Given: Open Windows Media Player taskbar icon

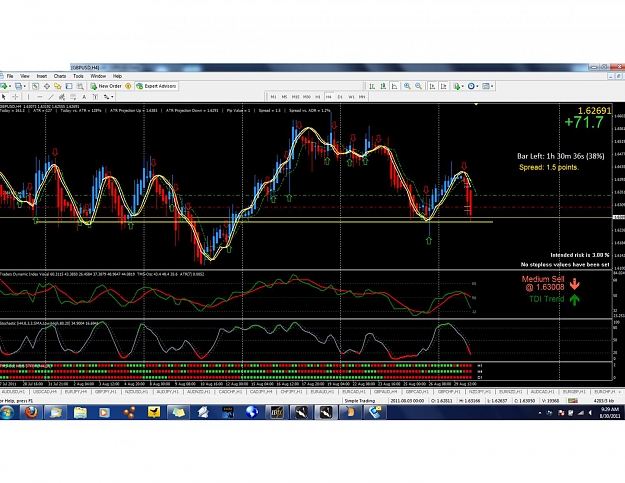Looking at the screenshot, I should pos(104,412).
